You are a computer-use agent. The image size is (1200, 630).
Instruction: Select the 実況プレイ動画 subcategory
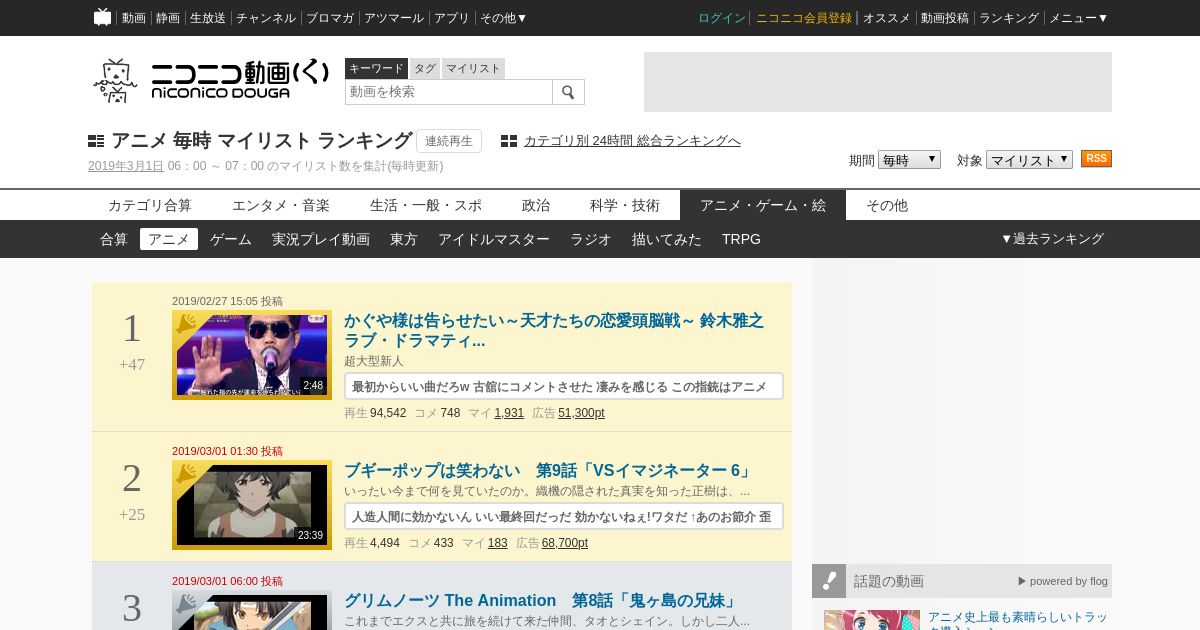click(x=321, y=239)
